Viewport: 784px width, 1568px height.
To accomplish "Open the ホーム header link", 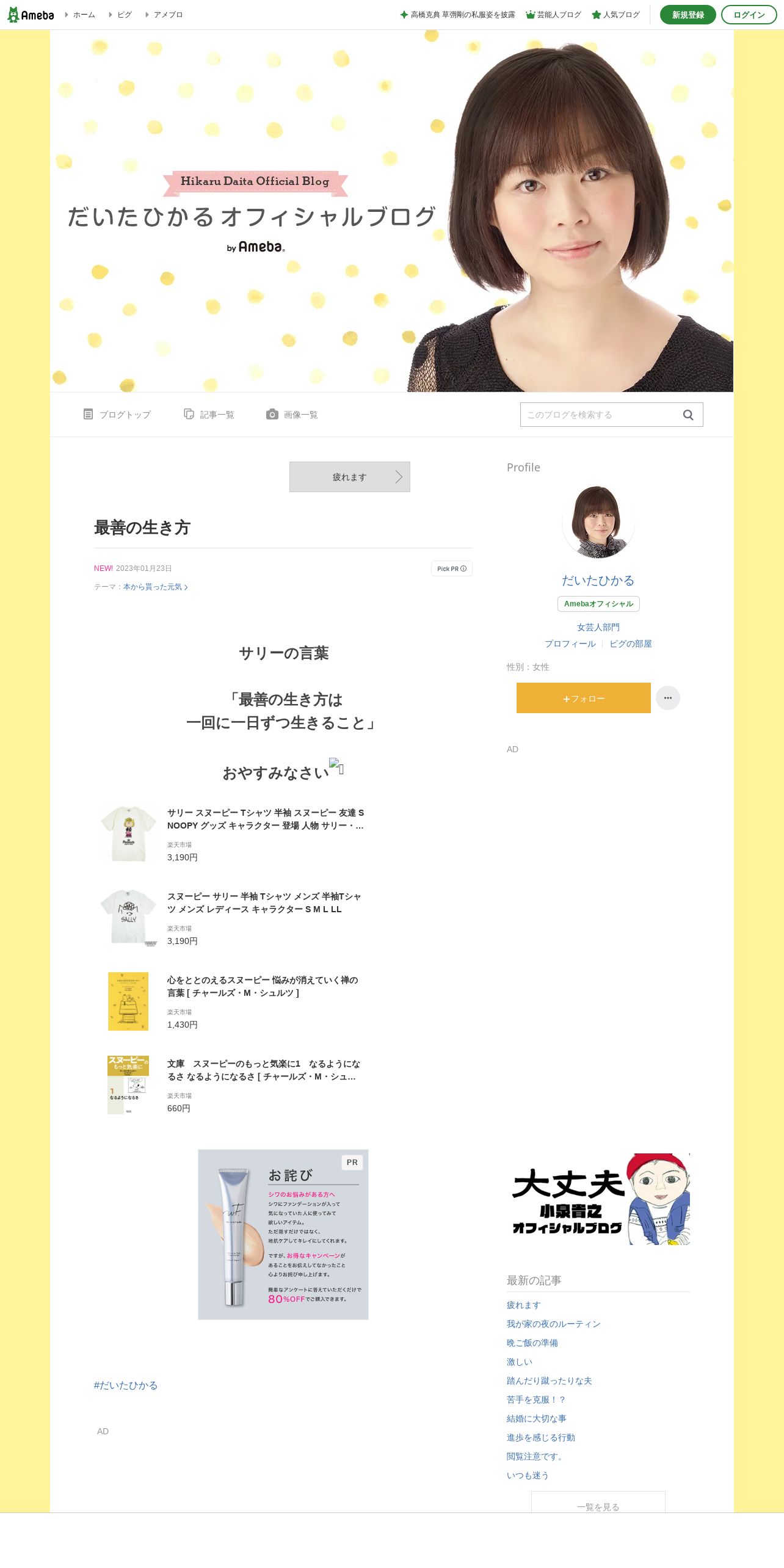I will click(84, 15).
